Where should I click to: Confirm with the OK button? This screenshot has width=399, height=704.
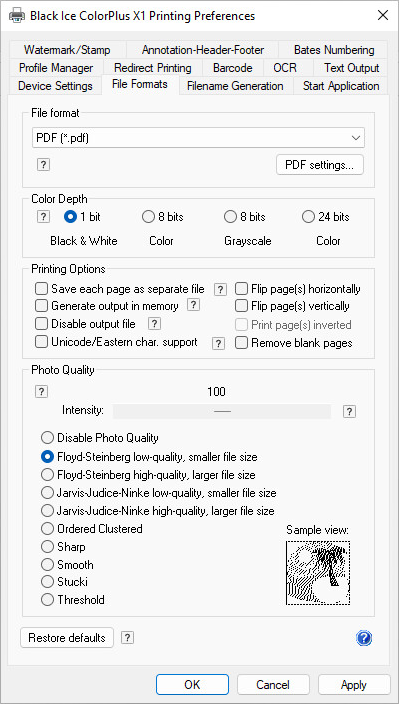point(192,685)
